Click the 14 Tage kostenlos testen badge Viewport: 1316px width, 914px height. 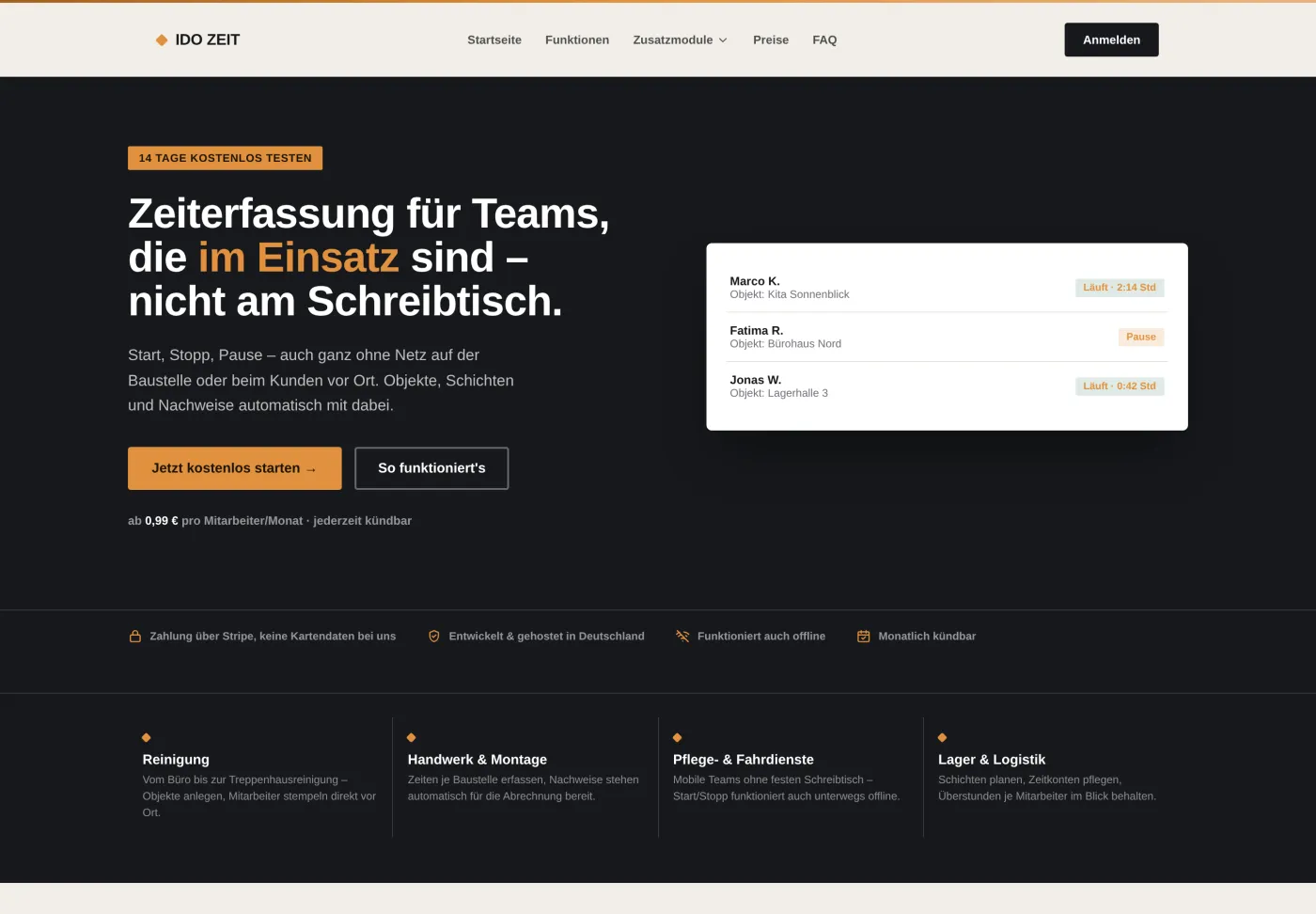[226, 158]
